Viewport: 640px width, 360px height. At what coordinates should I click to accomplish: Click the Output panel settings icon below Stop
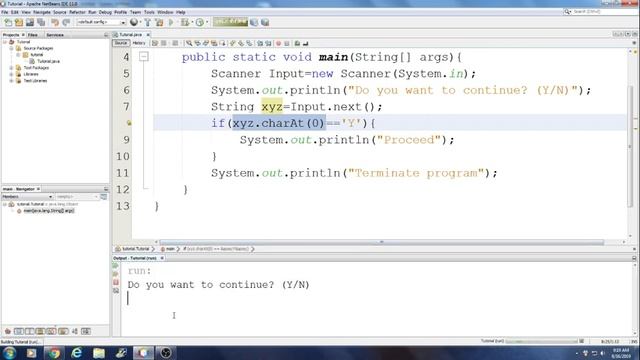coord(116,291)
